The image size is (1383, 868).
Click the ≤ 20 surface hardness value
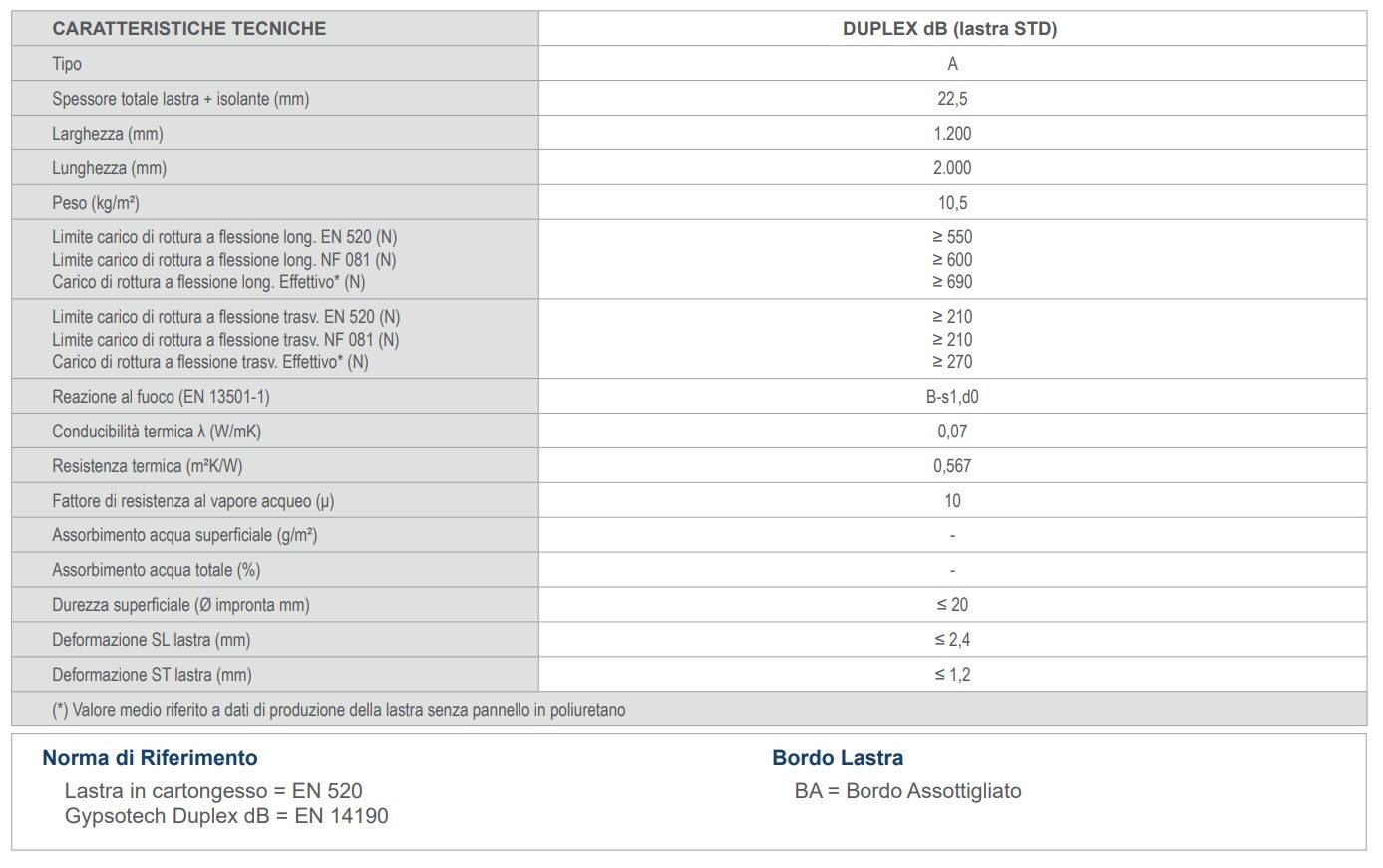coord(952,605)
